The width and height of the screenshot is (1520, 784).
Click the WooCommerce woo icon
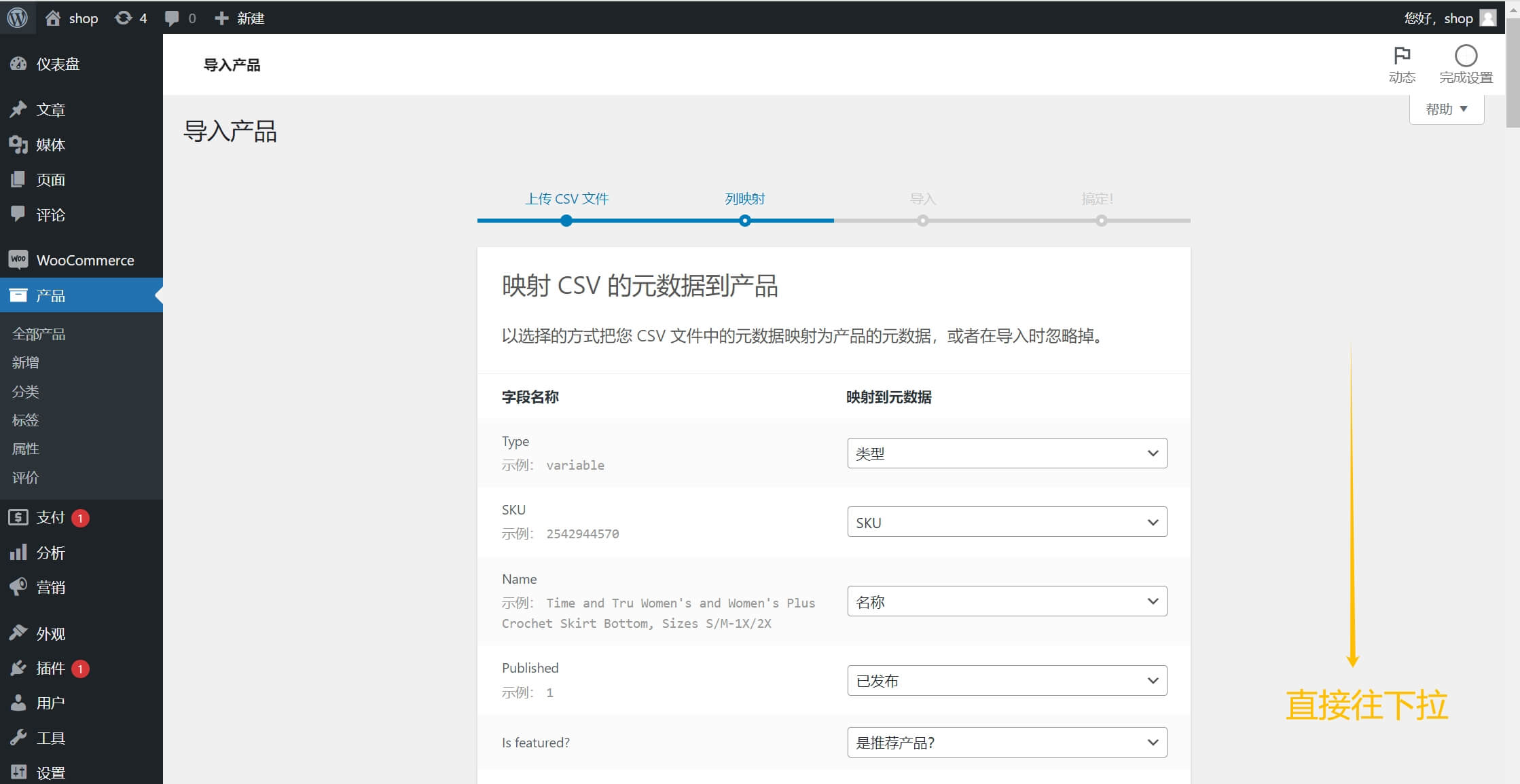[x=18, y=259]
